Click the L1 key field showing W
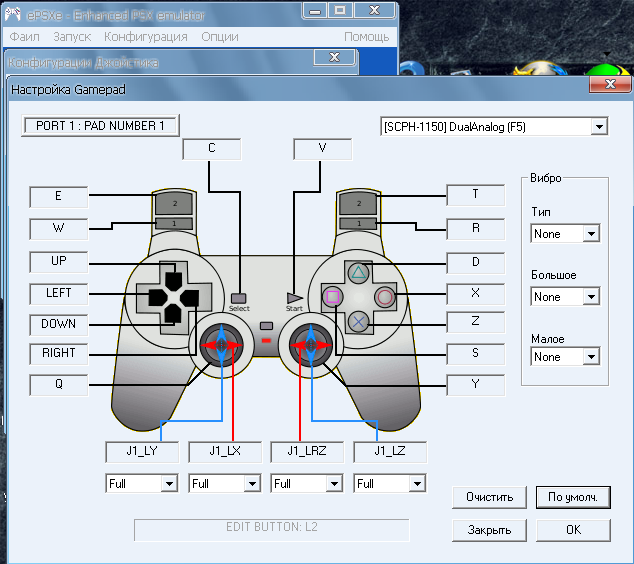The height and width of the screenshot is (564, 634). click(x=59, y=229)
